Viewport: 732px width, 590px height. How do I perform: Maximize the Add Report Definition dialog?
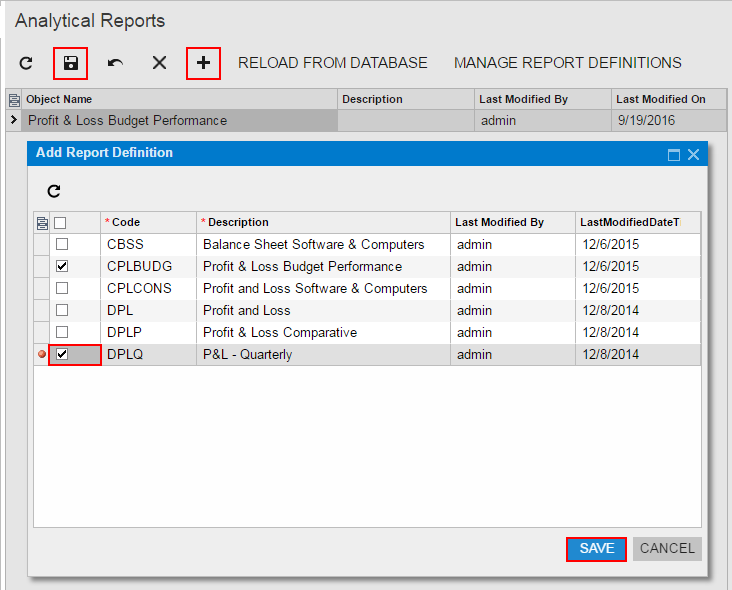674,154
